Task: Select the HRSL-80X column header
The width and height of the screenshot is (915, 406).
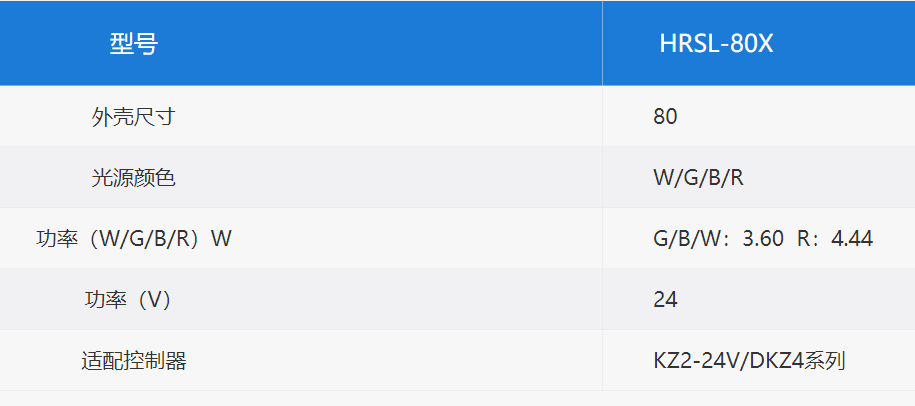Action: pos(716,44)
